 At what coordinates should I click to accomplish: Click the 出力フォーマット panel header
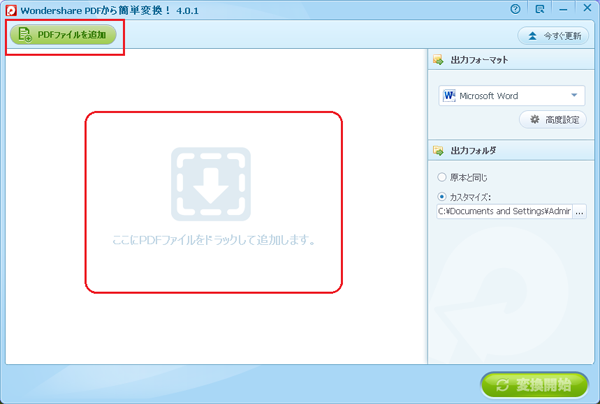point(511,60)
